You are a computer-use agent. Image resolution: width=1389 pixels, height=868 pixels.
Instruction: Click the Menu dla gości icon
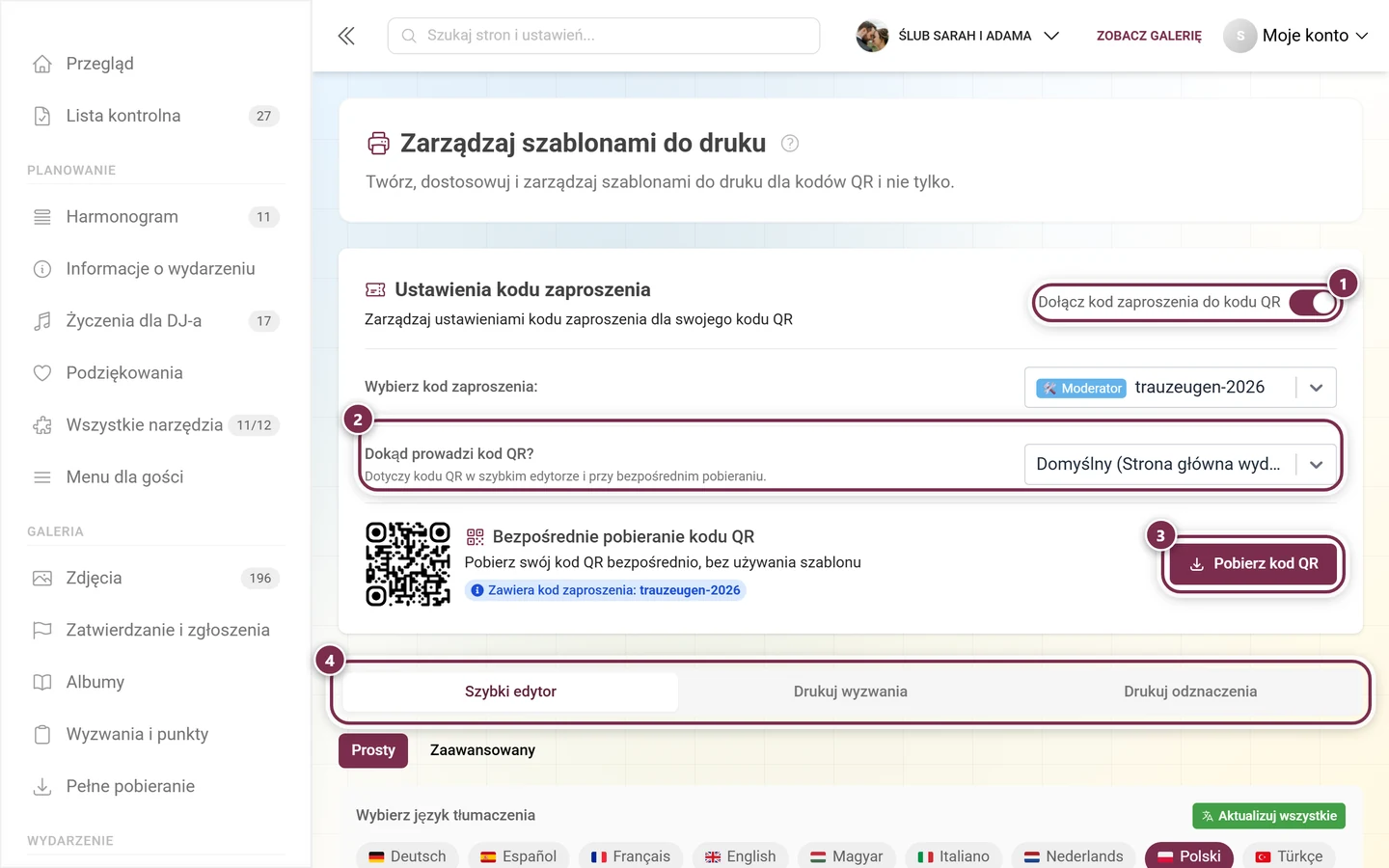[x=42, y=477]
